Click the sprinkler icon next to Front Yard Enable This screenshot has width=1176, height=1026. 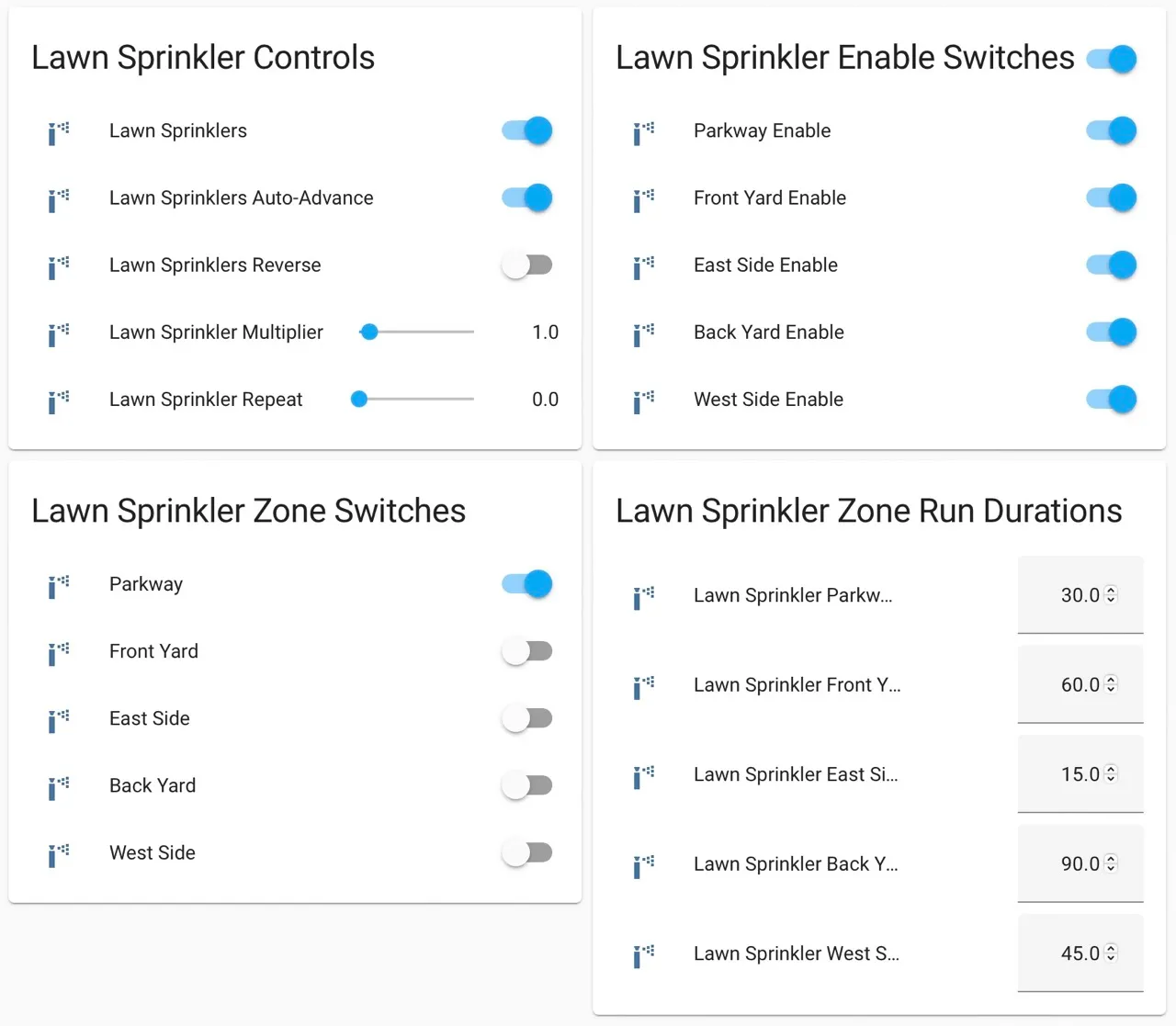[643, 199]
